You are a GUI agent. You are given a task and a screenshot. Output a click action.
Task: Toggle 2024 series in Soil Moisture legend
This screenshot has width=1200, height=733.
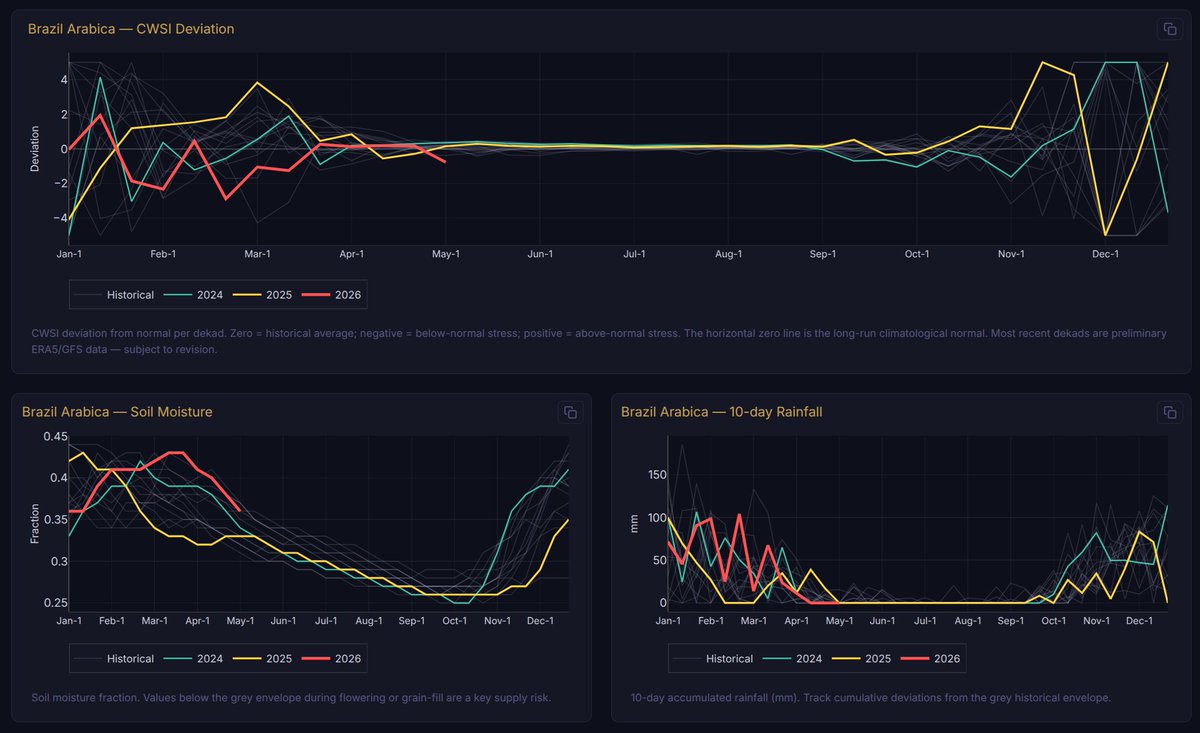coord(193,659)
